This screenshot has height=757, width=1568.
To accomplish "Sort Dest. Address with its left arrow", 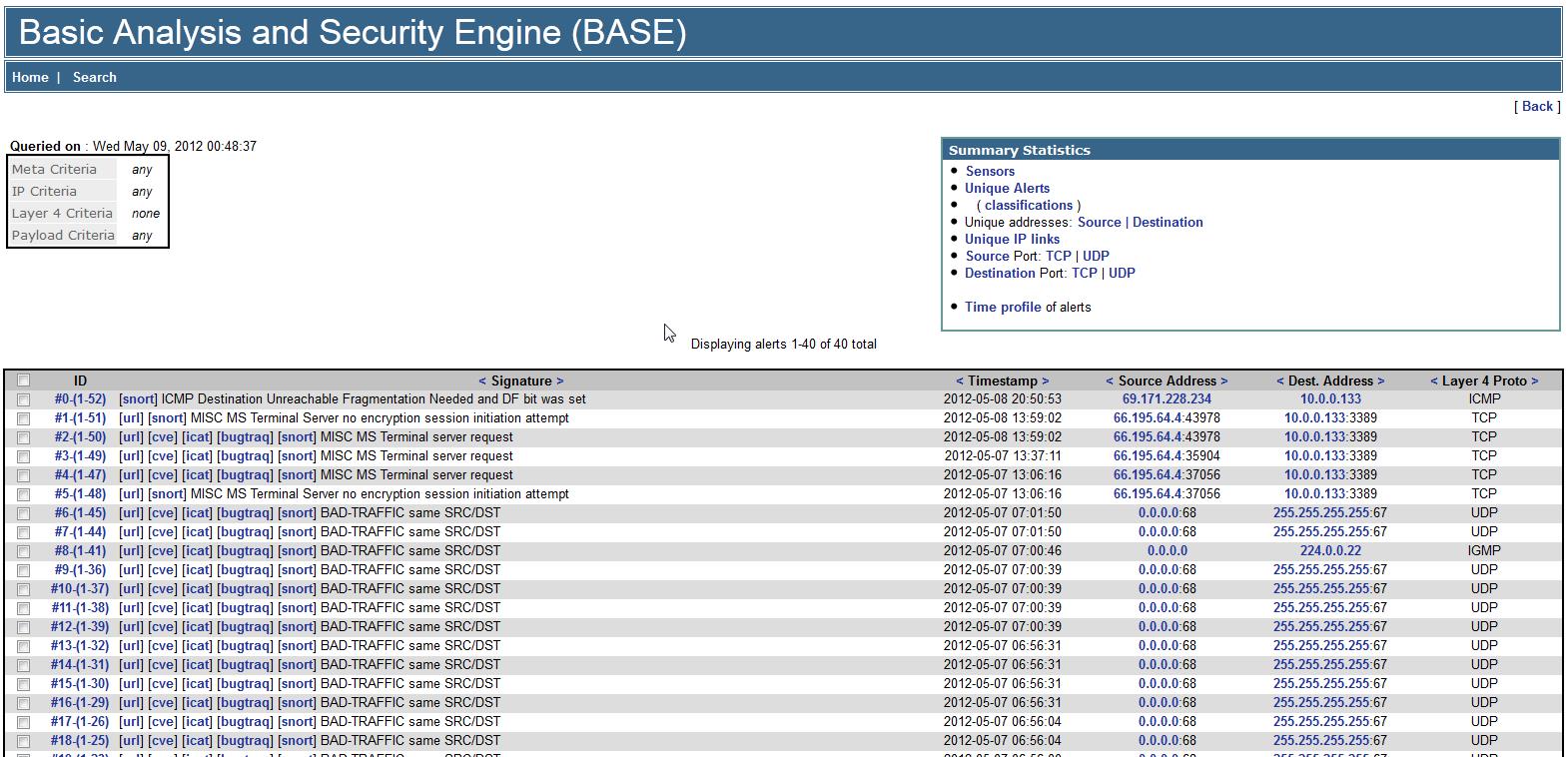I will pyautogui.click(x=1280, y=380).
